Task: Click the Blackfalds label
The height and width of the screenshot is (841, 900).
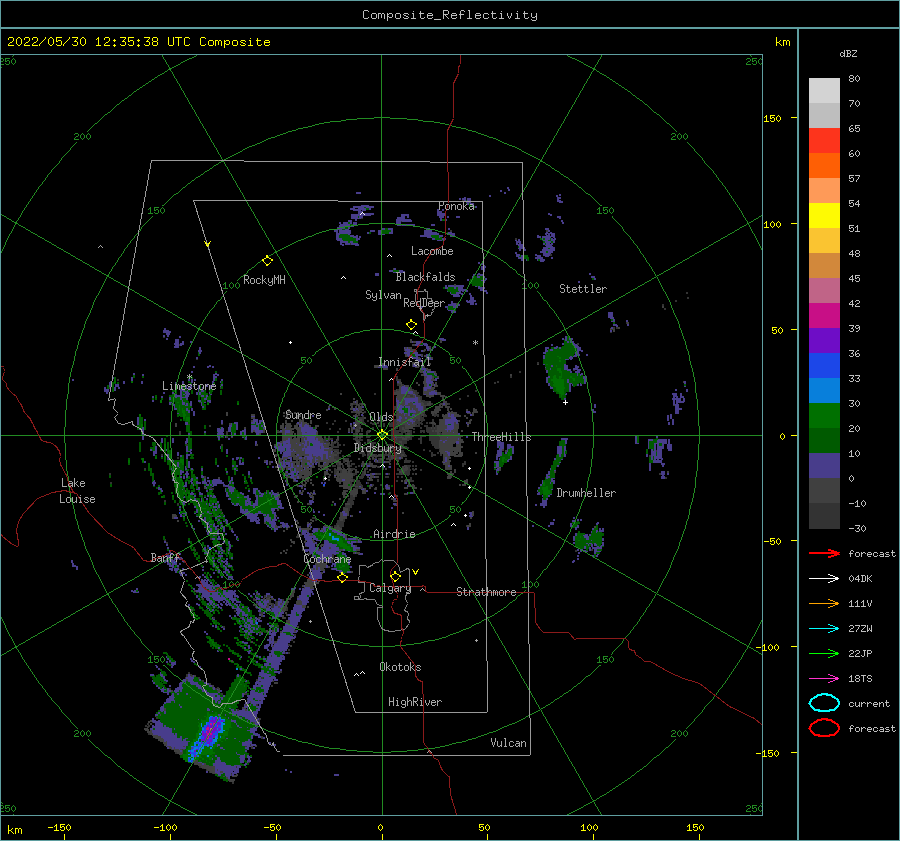Action: click(425, 277)
